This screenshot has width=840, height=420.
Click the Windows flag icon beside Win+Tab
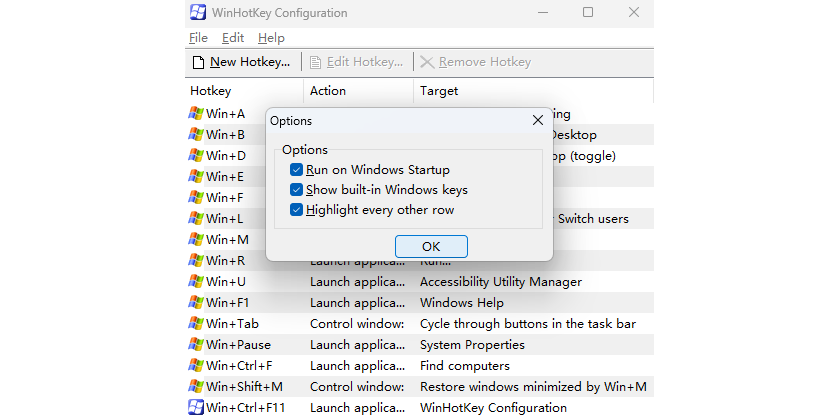coord(196,324)
